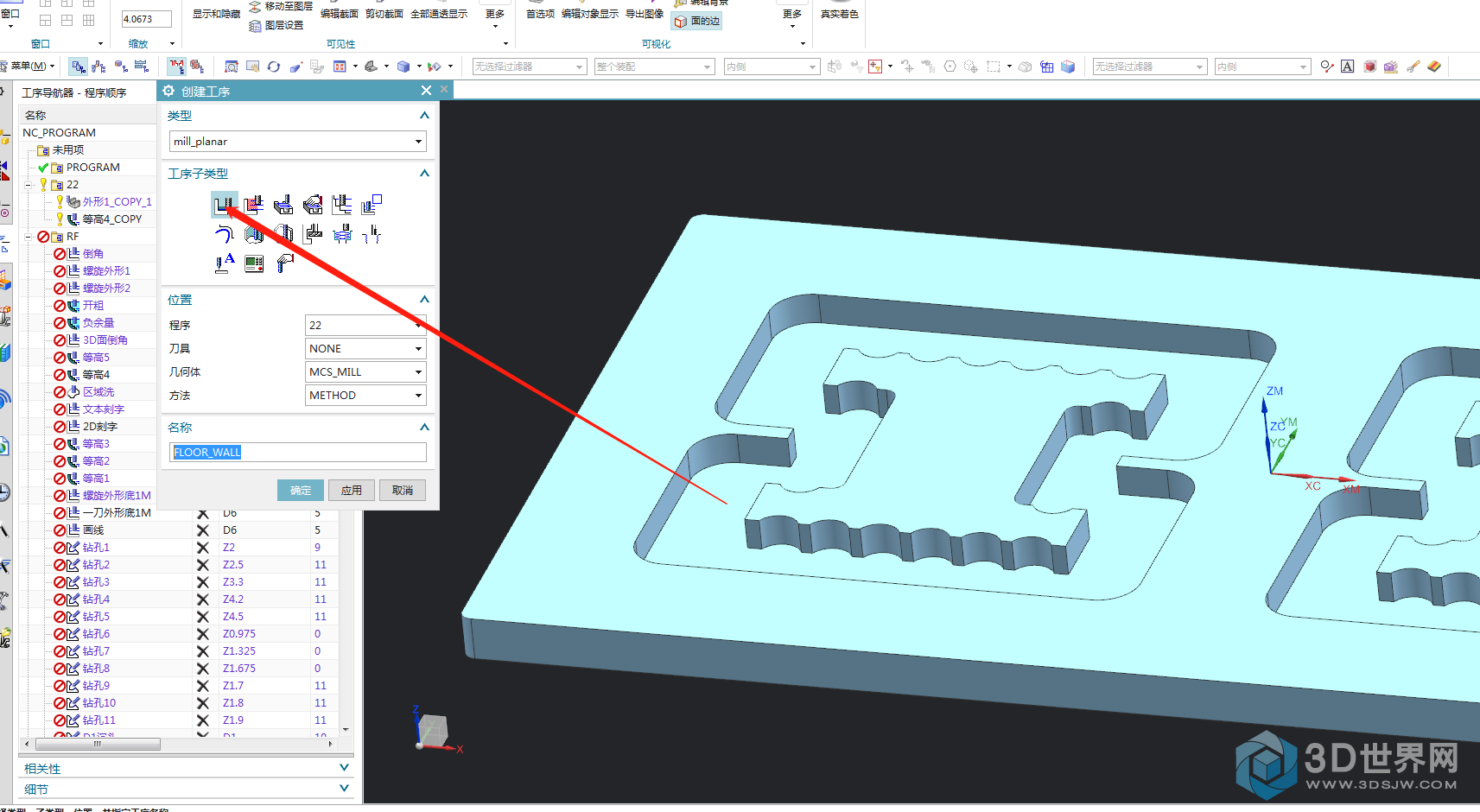
Task: Select the curved-arrow subtype icon in second row
Action: [224, 234]
